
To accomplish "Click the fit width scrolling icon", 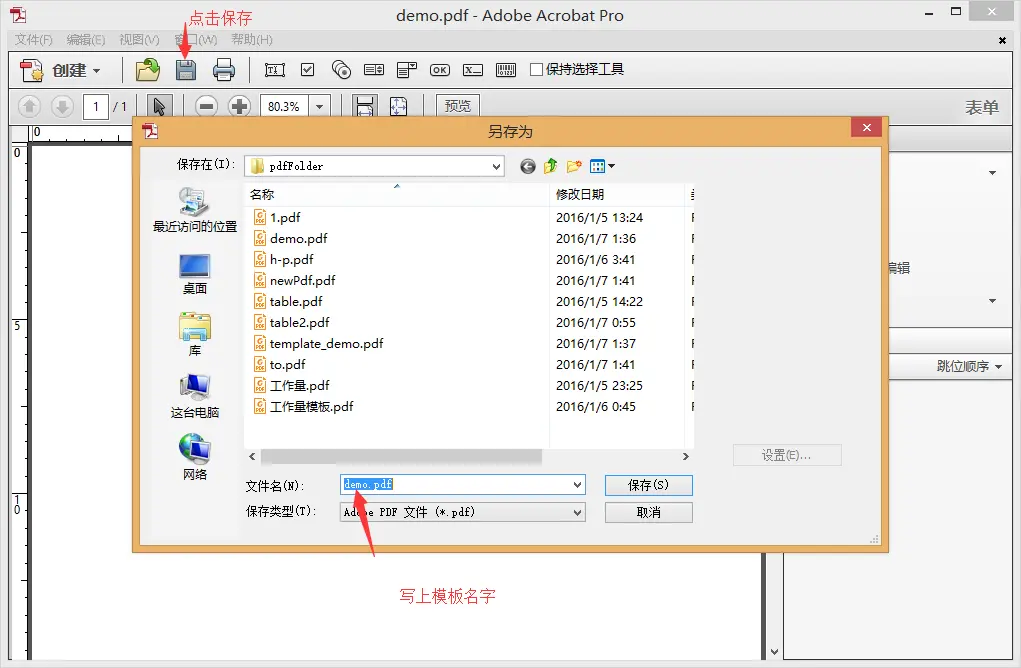I will (x=365, y=106).
